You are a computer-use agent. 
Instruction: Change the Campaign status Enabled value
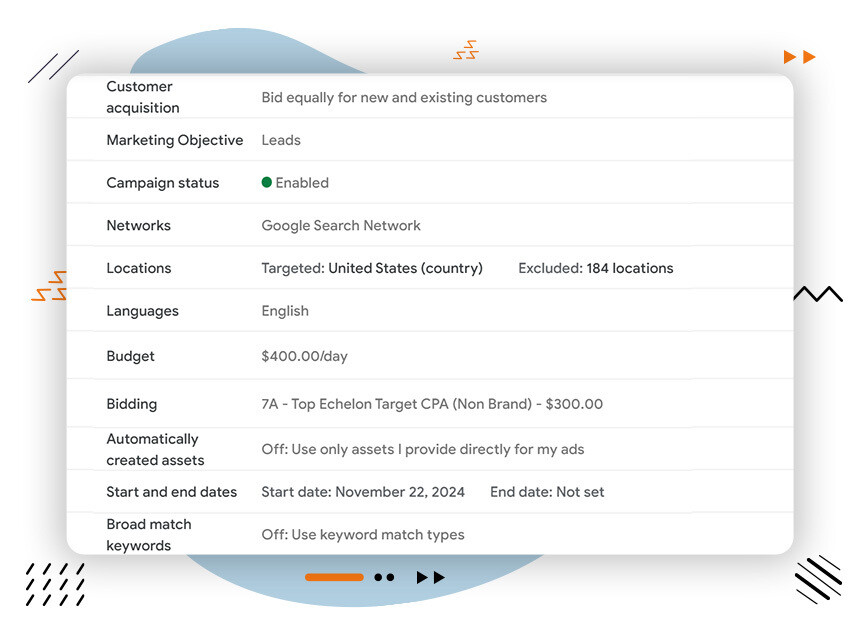301,183
